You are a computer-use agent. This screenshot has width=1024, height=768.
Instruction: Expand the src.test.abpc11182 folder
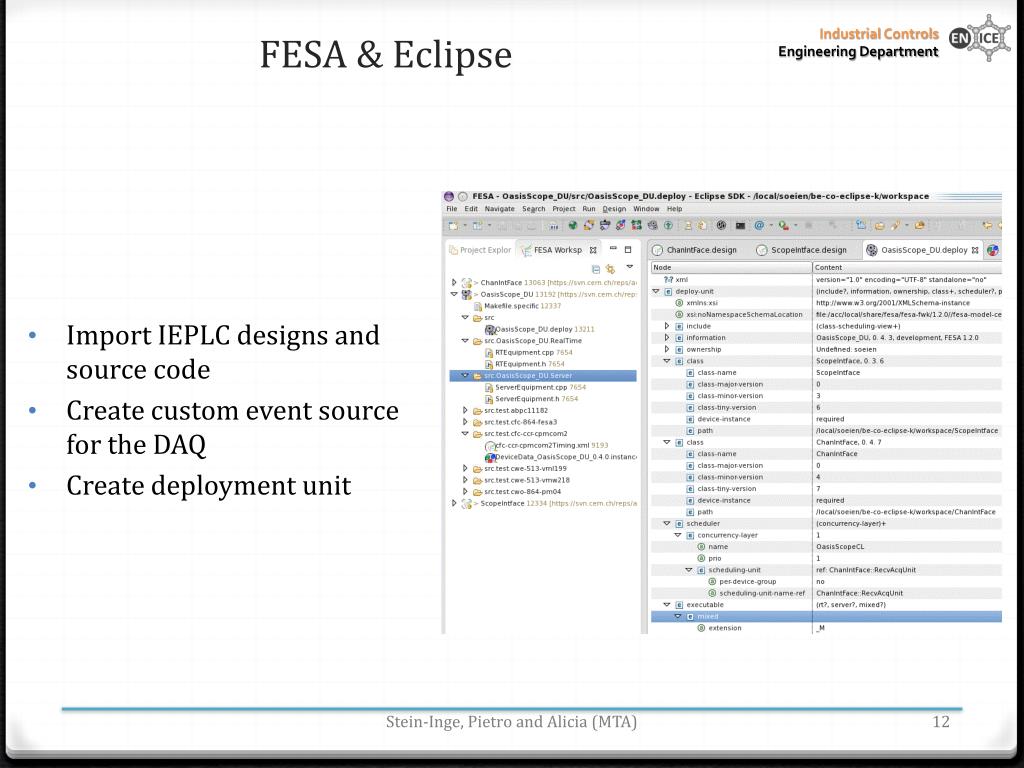coord(465,411)
